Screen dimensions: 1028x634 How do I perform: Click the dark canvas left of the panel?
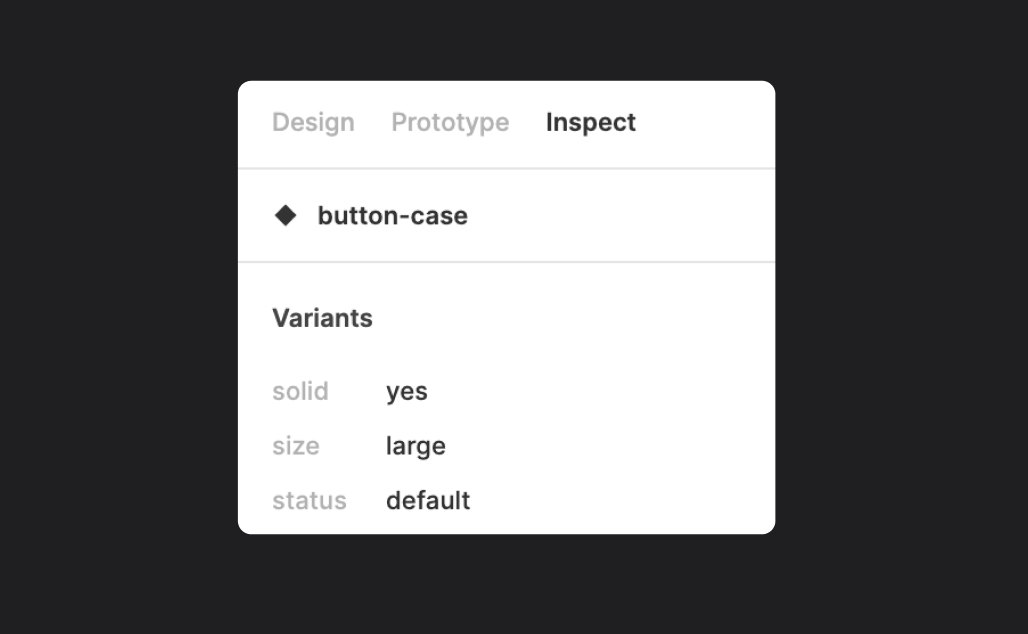(120, 310)
